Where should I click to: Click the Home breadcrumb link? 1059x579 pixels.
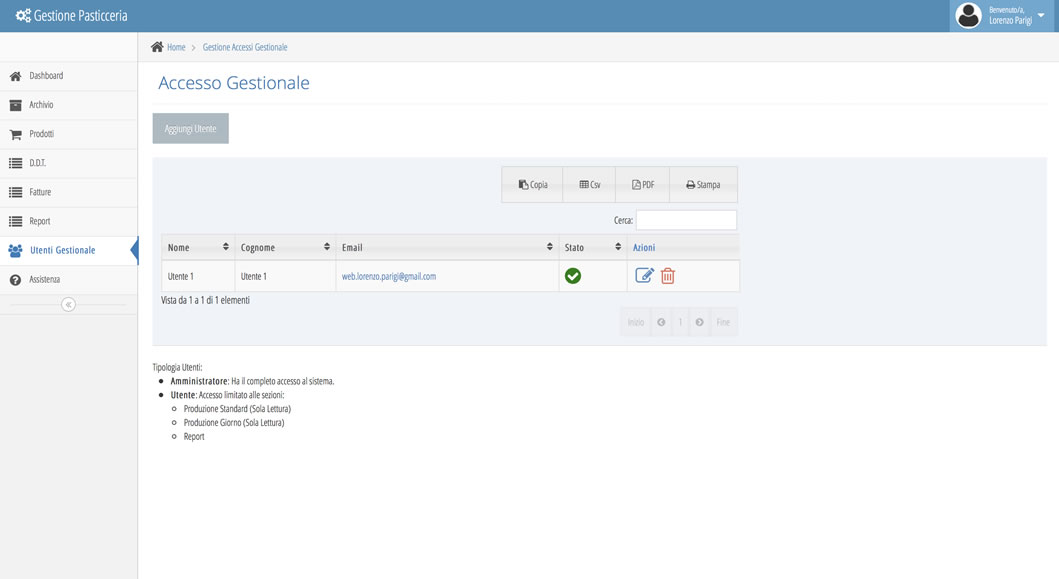pos(175,47)
